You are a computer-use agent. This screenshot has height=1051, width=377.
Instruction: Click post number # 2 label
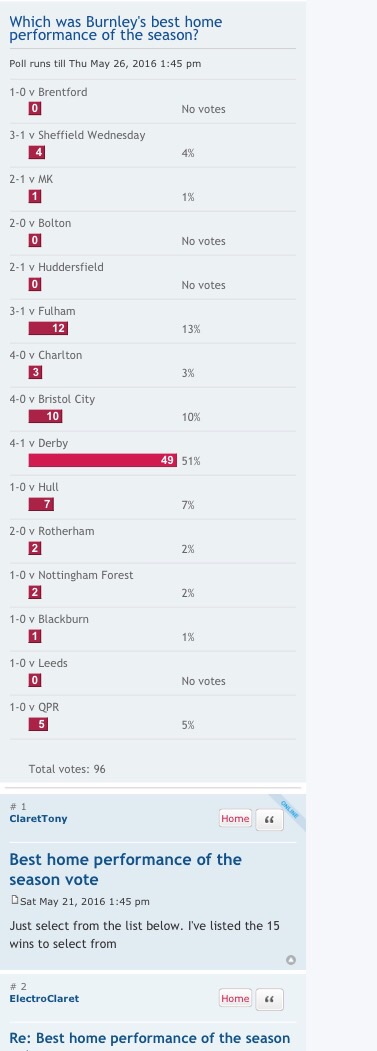coord(18,986)
